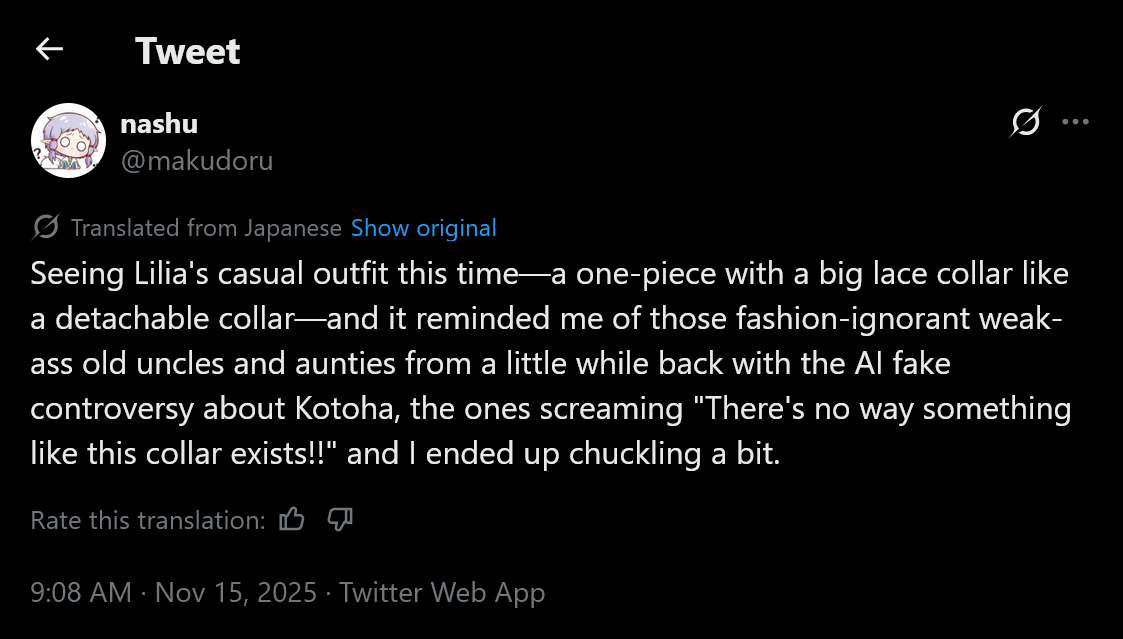Viewport: 1123px width, 639px height.
Task: Click the "Show original" link
Action: pos(423,228)
